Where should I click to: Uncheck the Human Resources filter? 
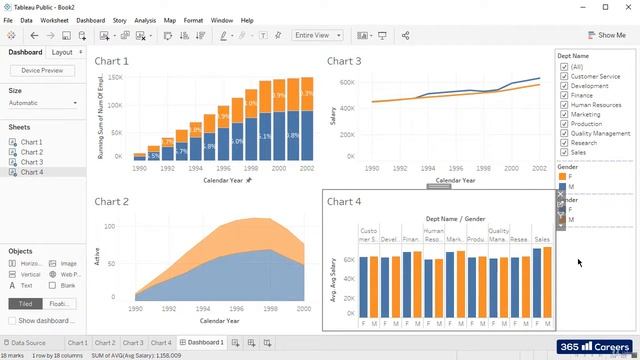(564, 105)
